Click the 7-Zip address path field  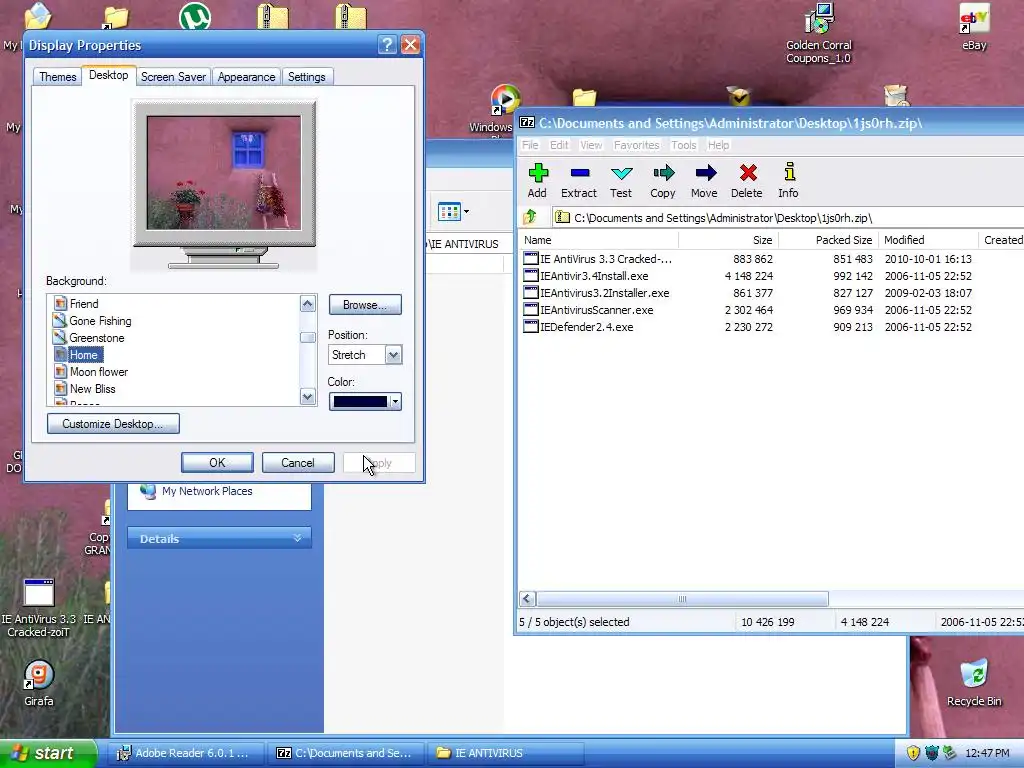click(x=788, y=217)
